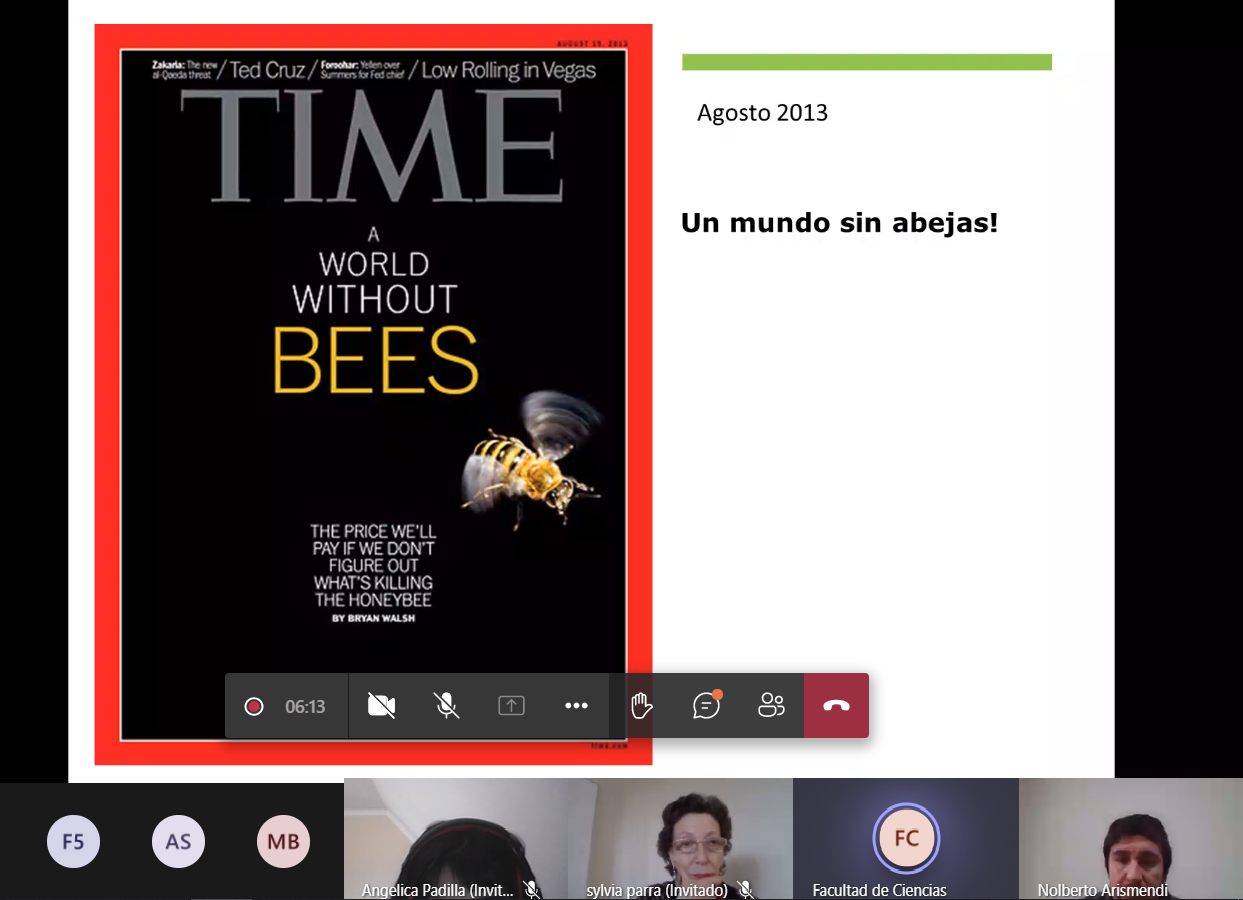Click muted mic icon beside sylvia parra's name

click(x=745, y=890)
